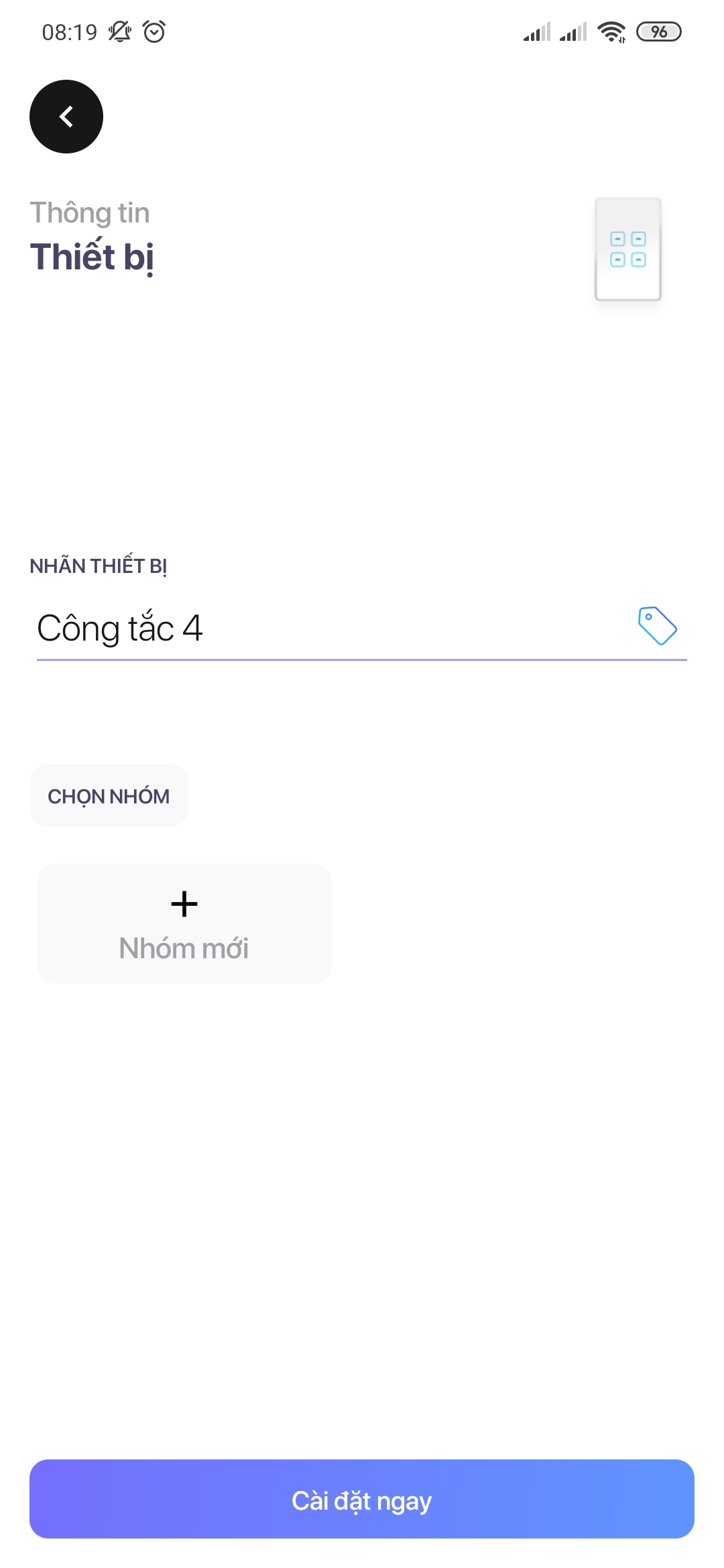Tap the Nhóm mới text label
The height and width of the screenshot is (1568, 724).
[x=184, y=948]
